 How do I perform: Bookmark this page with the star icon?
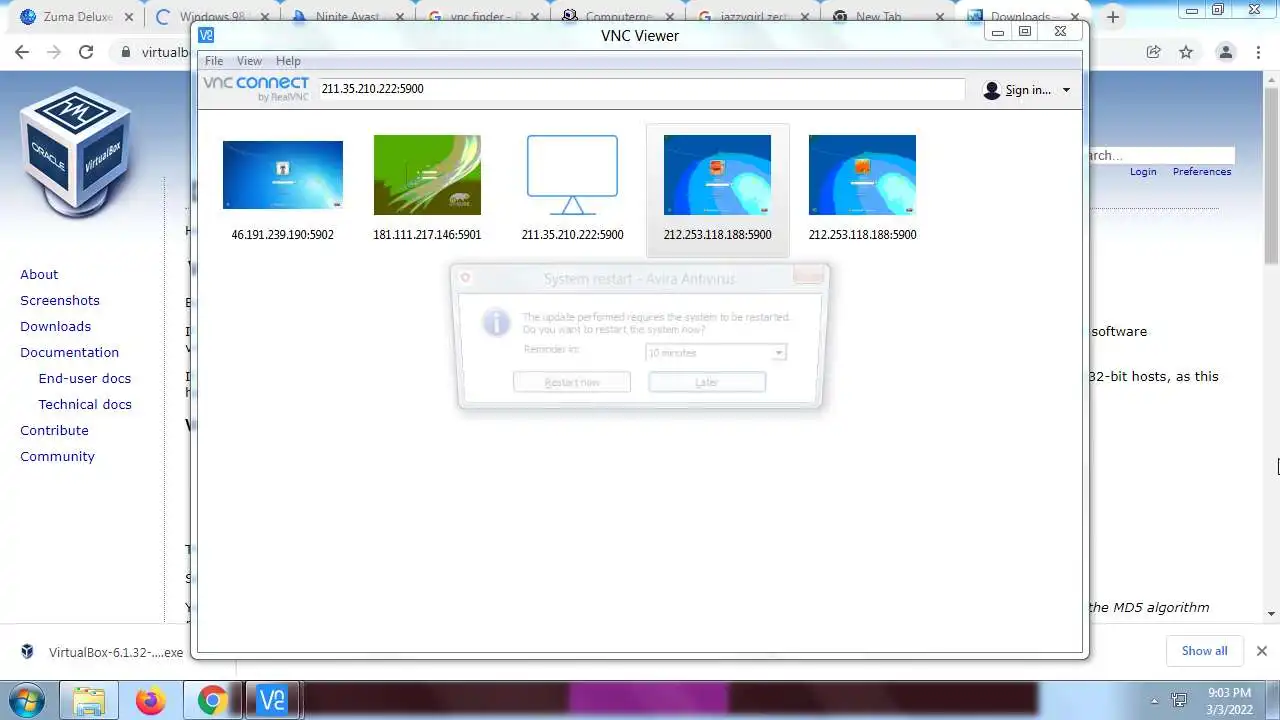(x=1186, y=52)
